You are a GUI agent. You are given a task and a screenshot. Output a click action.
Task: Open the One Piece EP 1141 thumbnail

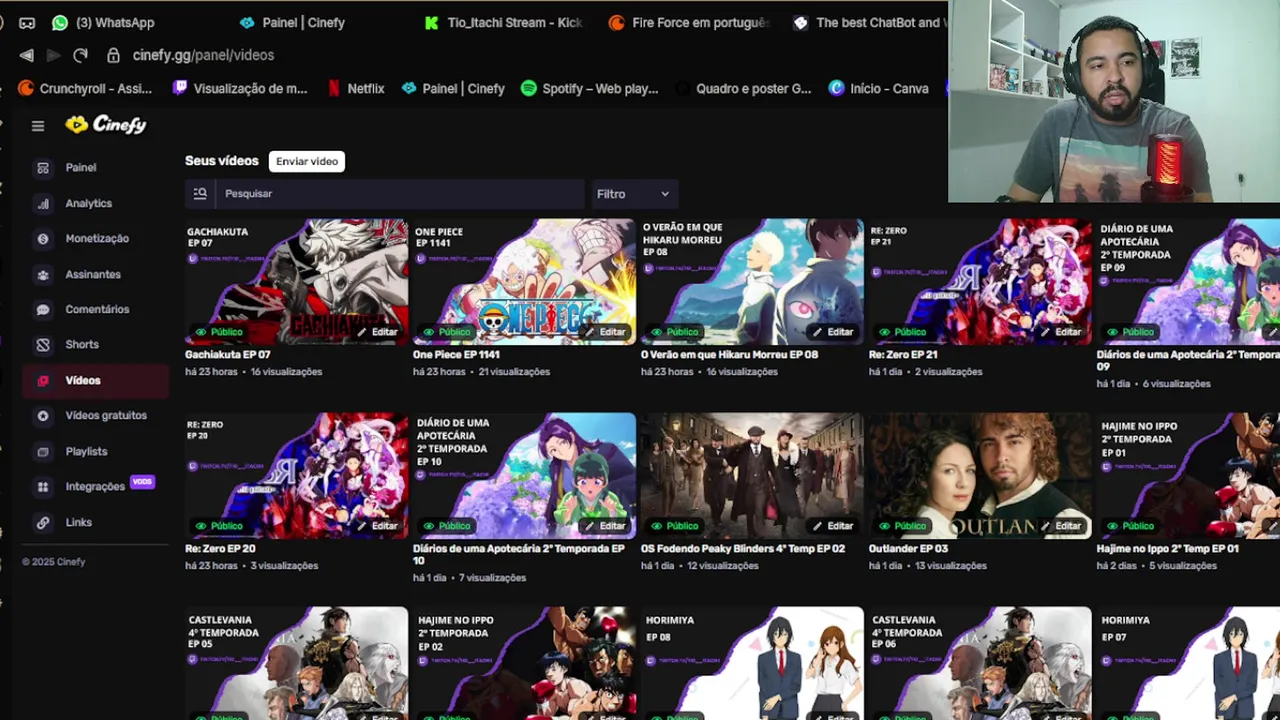pyautogui.click(x=524, y=281)
